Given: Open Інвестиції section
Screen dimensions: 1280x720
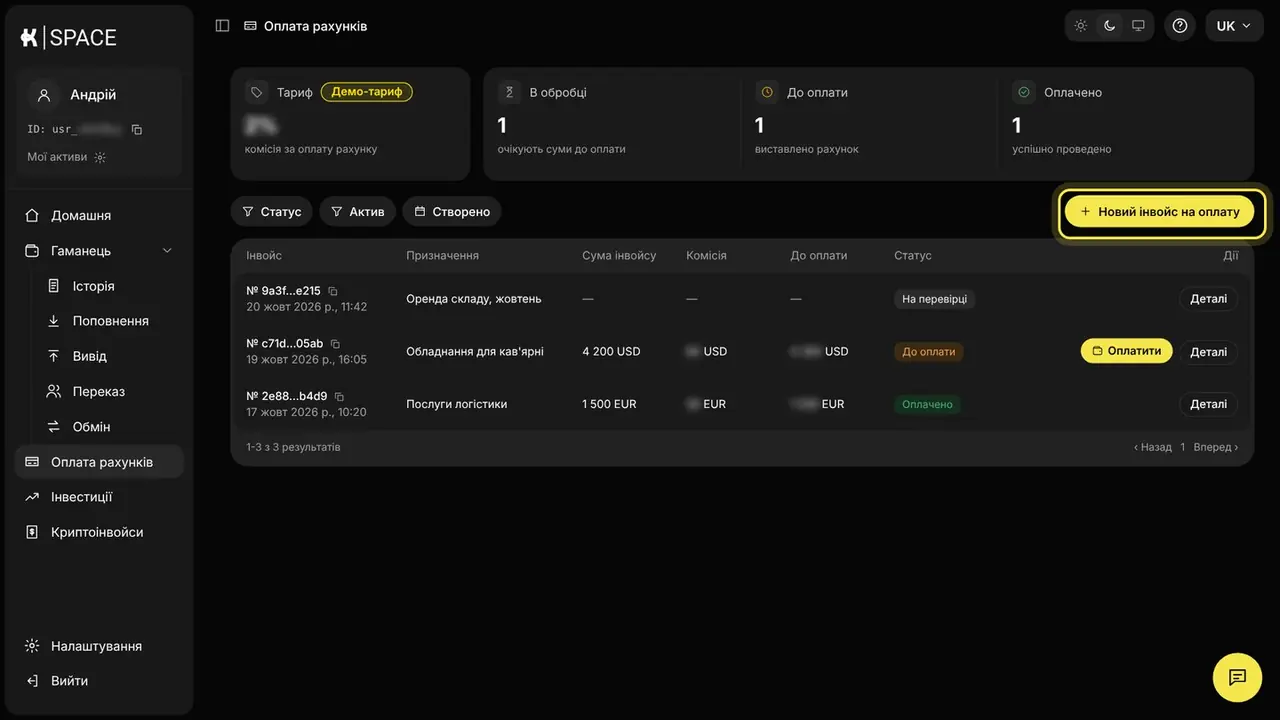Looking at the screenshot, I should [x=99, y=497].
